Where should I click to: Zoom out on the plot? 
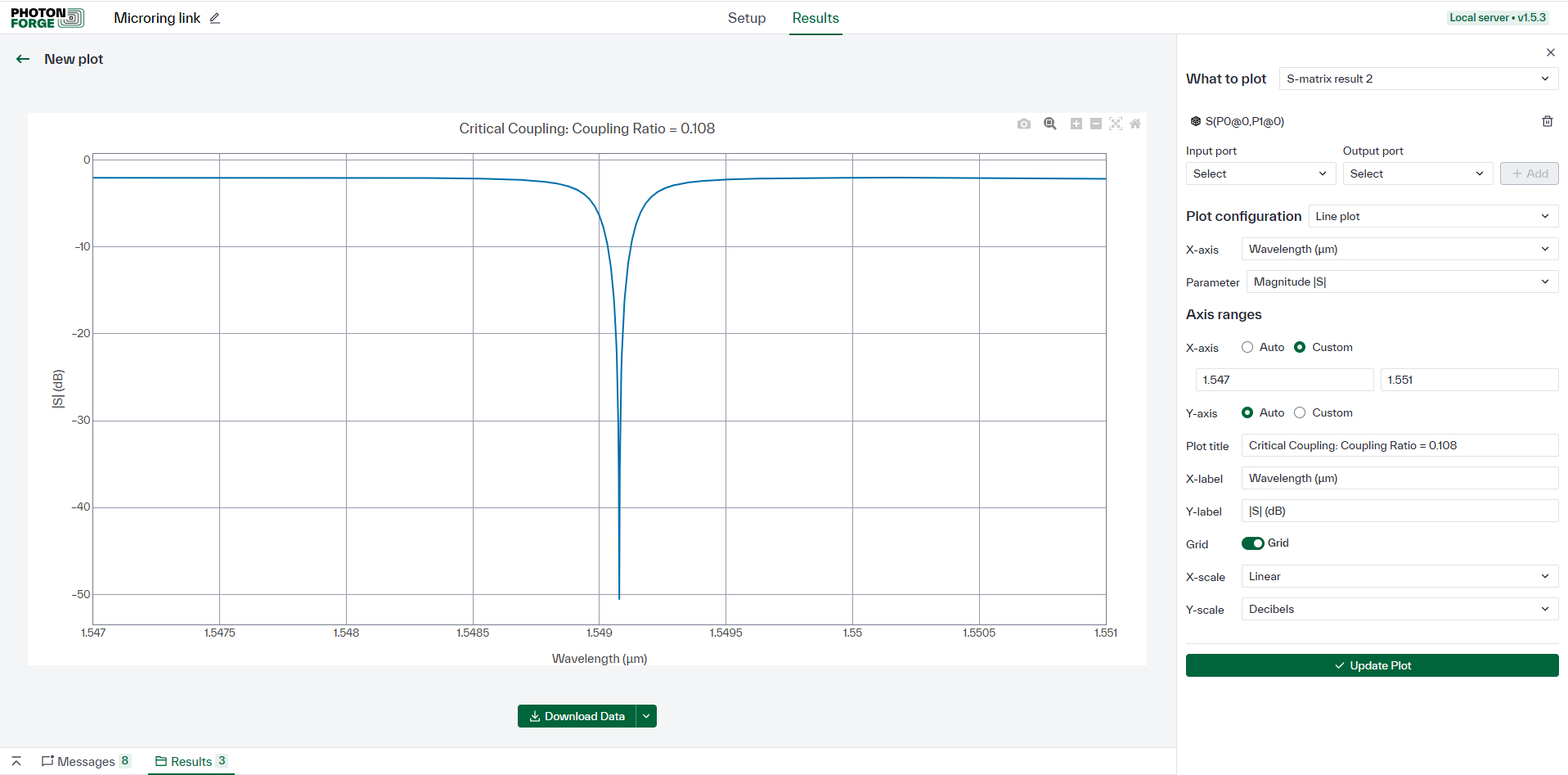1096,124
